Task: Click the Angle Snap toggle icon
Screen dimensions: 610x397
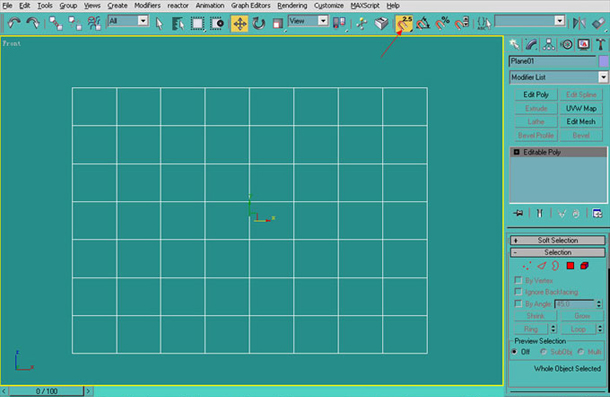Action: point(423,23)
